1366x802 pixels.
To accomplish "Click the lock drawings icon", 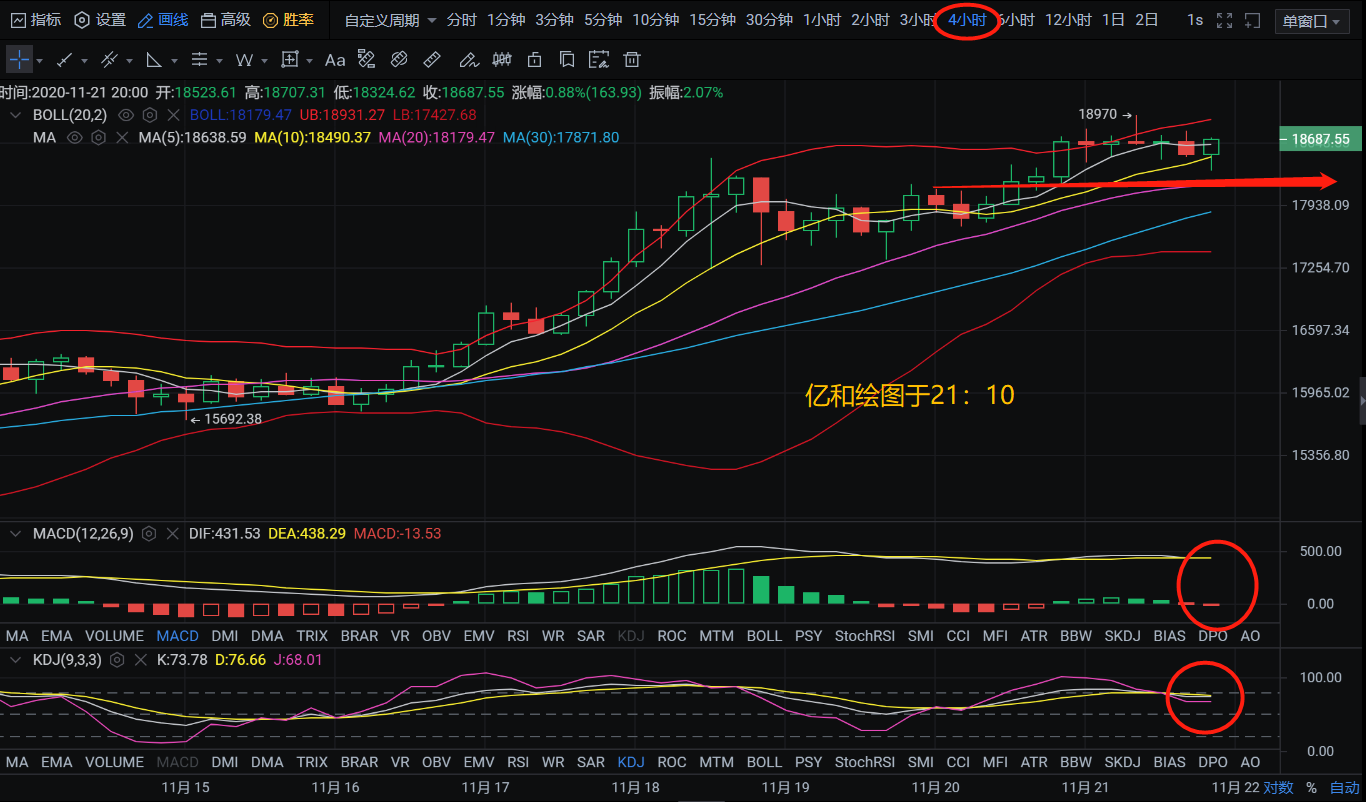I will [535, 60].
